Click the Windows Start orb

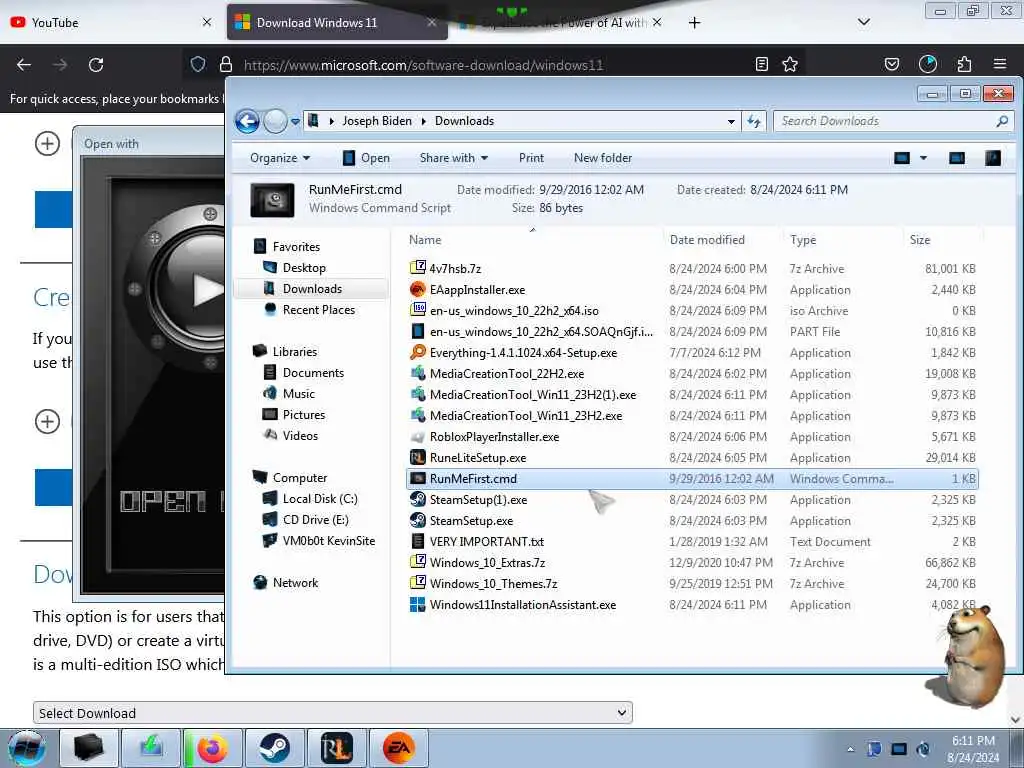26,748
